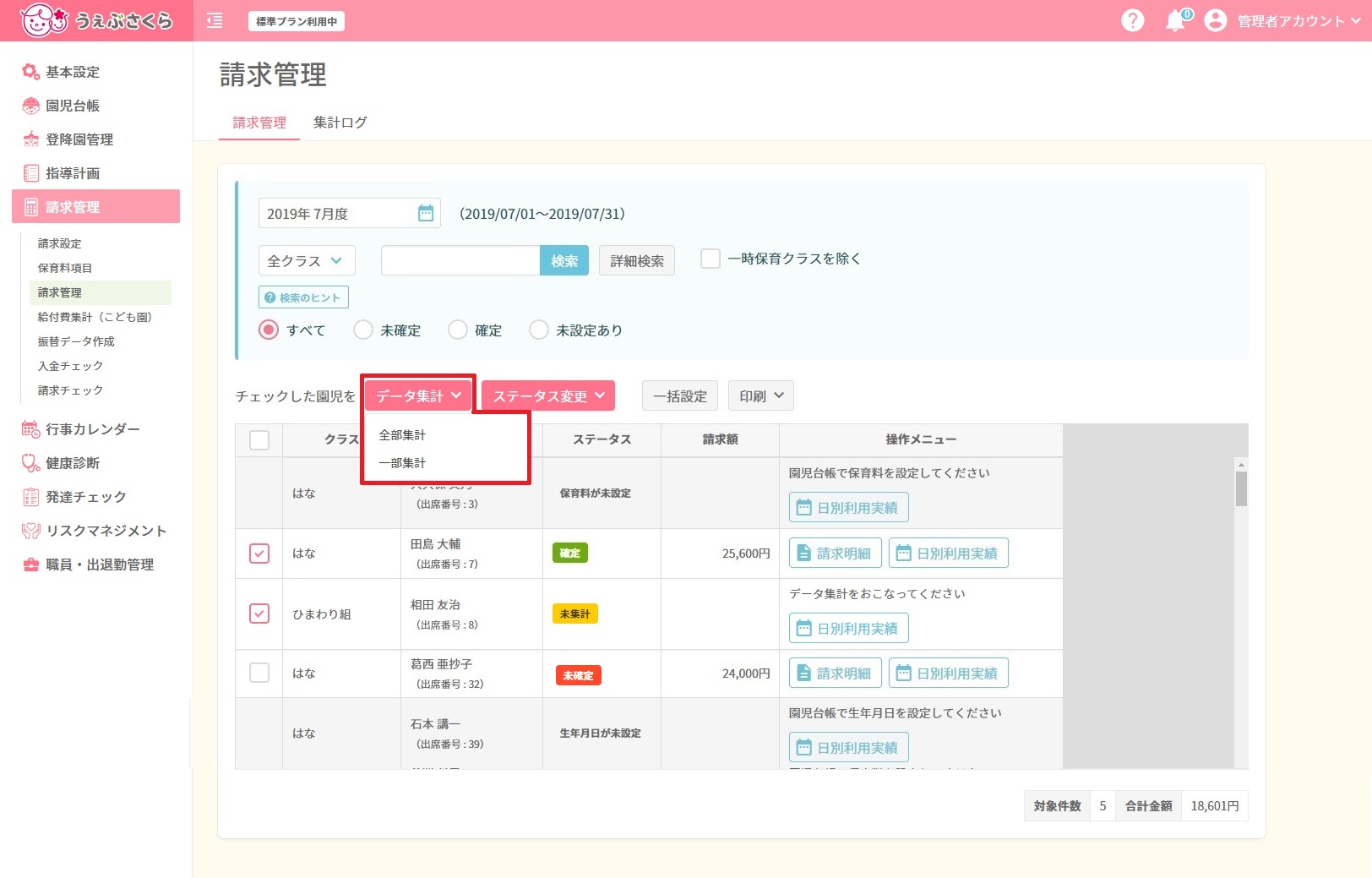
Task: Click the search keyword input field
Action: pos(460,260)
